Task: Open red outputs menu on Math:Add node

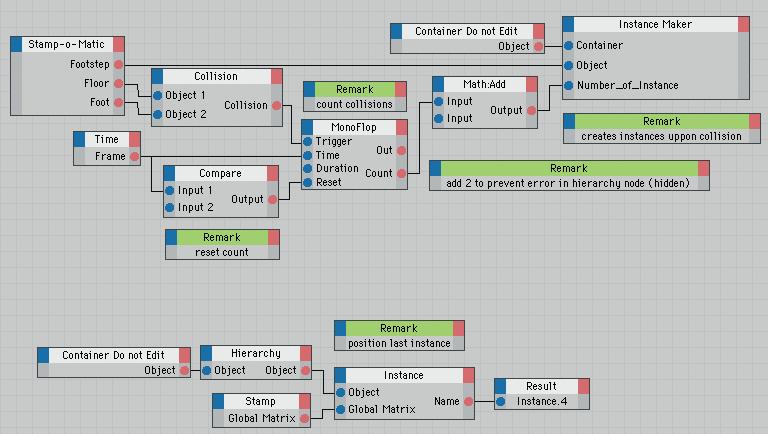Action: click(x=532, y=84)
